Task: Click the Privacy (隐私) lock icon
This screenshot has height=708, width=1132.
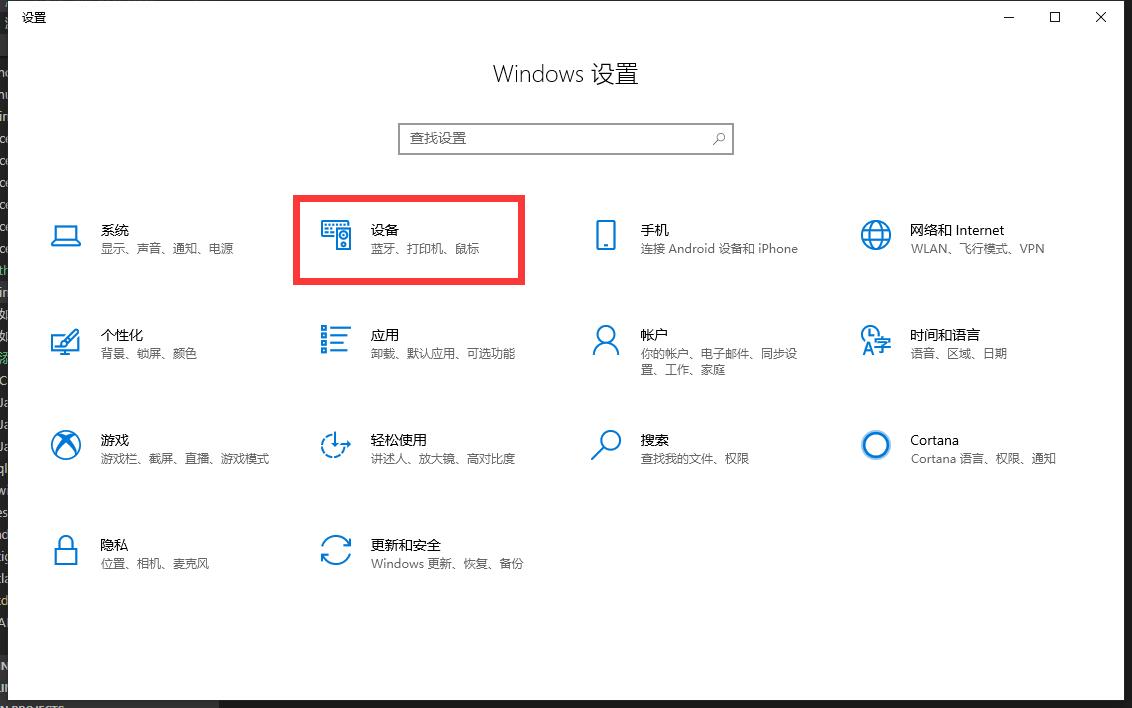Action: pos(66,551)
